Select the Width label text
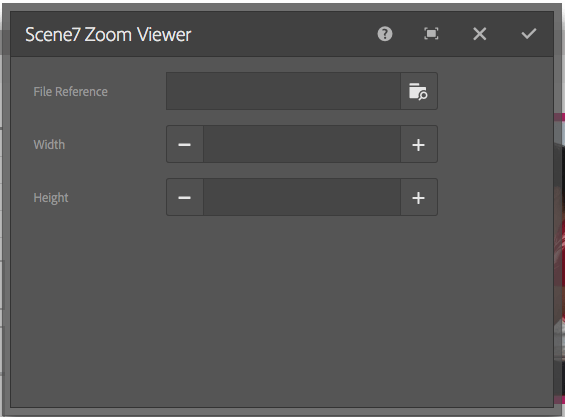The width and height of the screenshot is (565, 417). coord(49,145)
